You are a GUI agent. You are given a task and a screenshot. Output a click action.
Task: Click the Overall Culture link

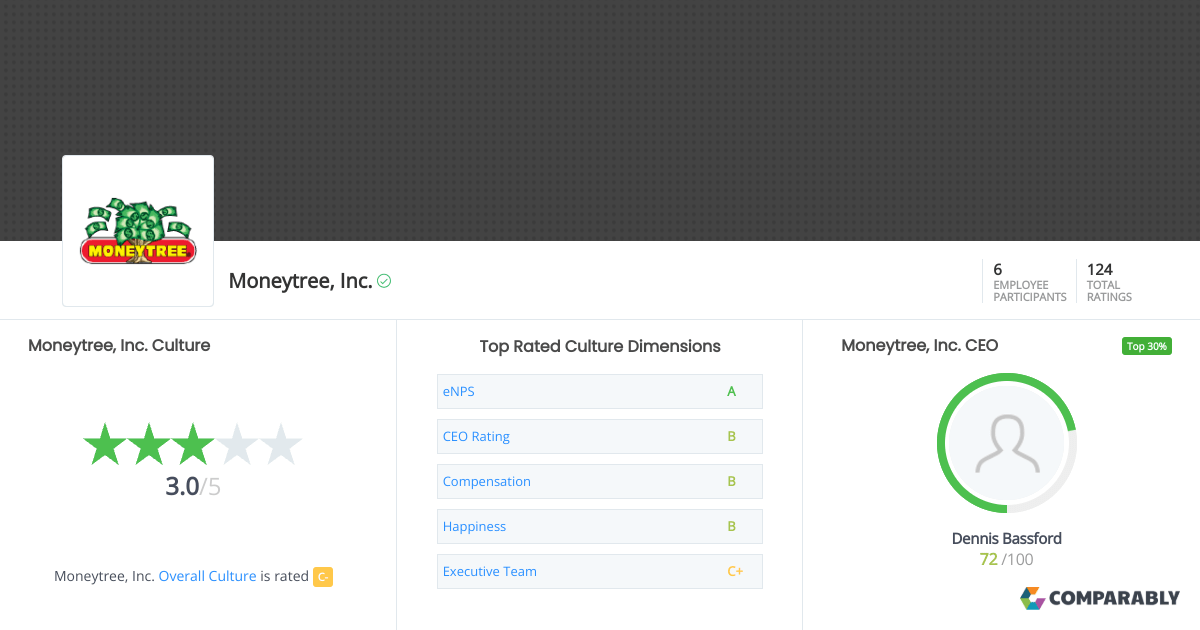point(207,576)
